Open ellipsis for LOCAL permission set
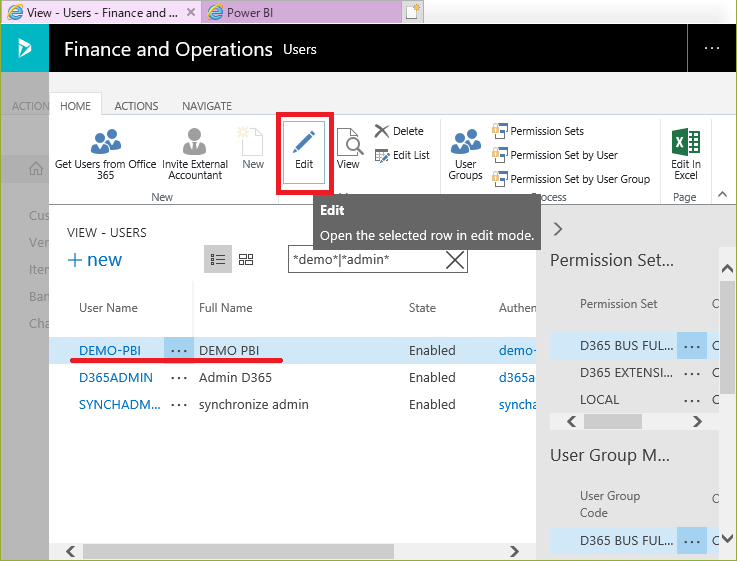 [x=692, y=400]
